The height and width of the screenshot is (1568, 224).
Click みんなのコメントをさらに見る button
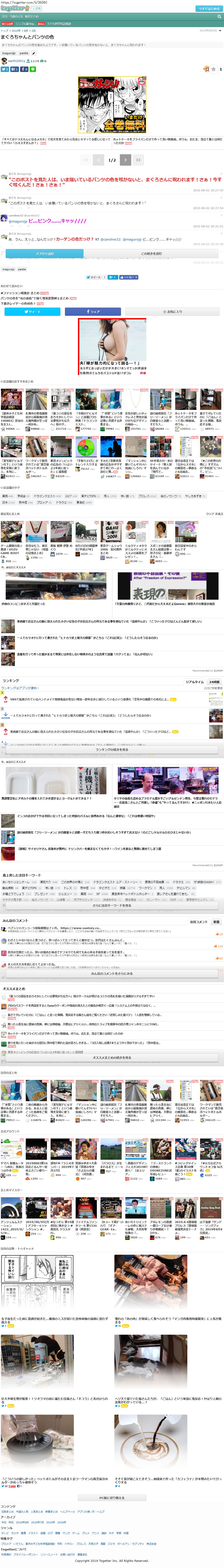[x=112, y=973]
